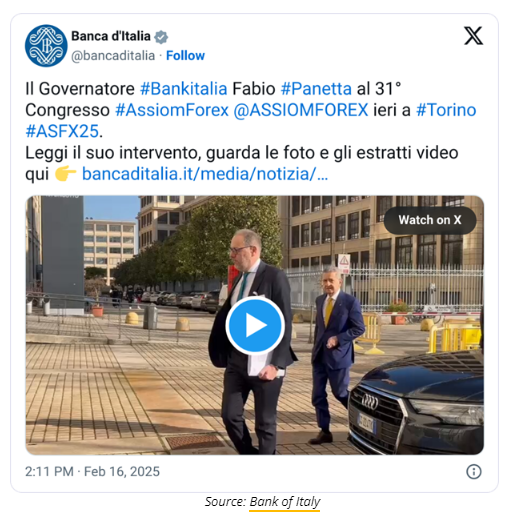Play the embedded video

click(x=255, y=325)
